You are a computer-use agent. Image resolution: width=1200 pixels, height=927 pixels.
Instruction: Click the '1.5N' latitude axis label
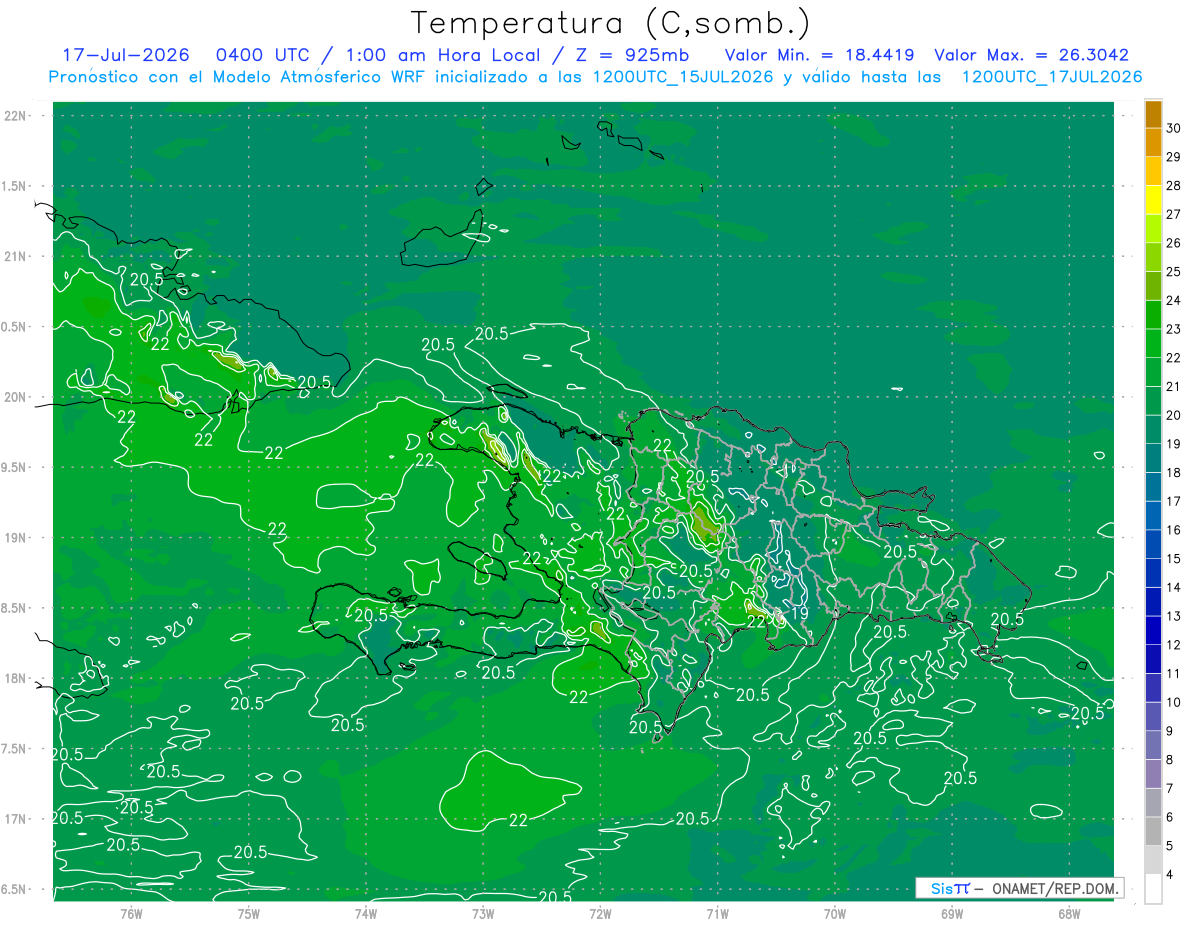point(15,186)
